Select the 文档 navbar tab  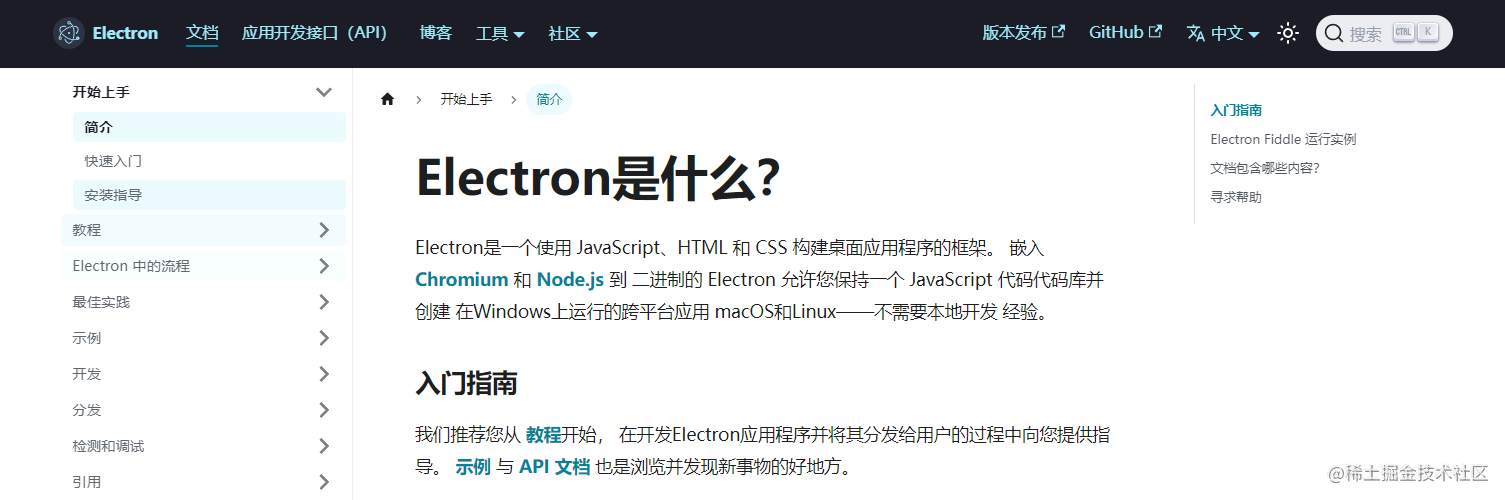(x=202, y=32)
